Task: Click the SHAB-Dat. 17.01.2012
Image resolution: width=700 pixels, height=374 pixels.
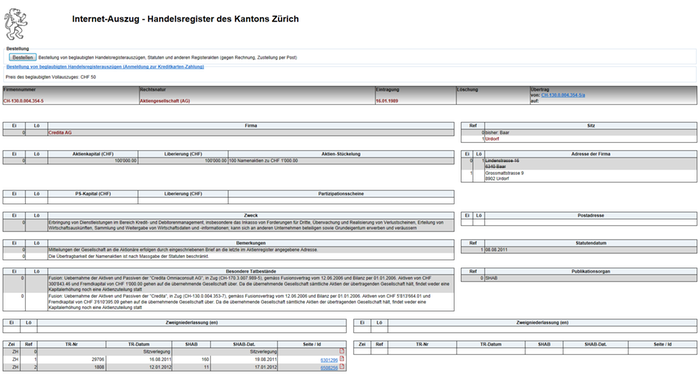Action: [x=266, y=367]
